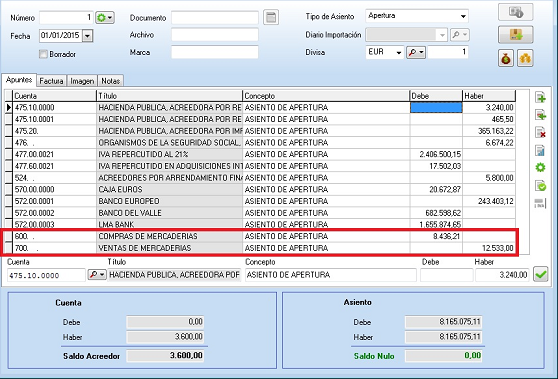Click the Asiento Debe total 8.165.075,11

click(443, 322)
